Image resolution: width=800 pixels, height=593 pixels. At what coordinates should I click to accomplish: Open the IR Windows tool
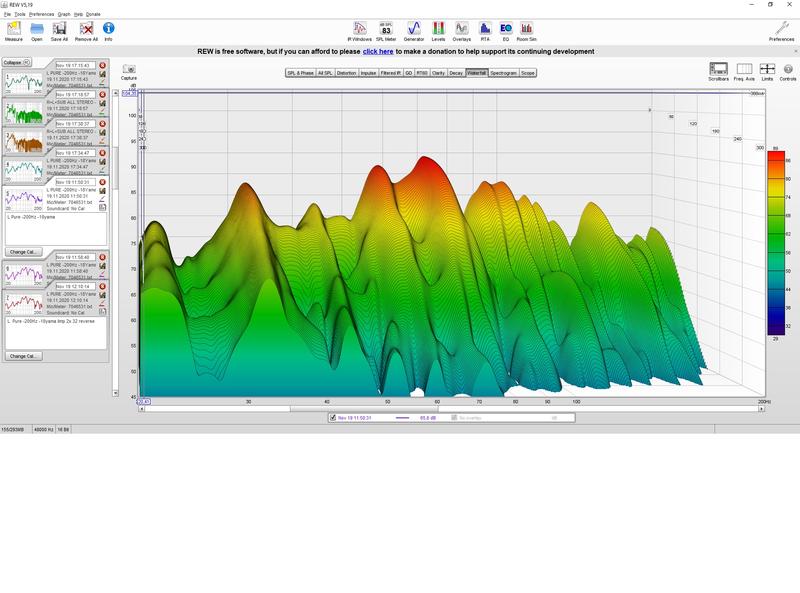(360, 29)
